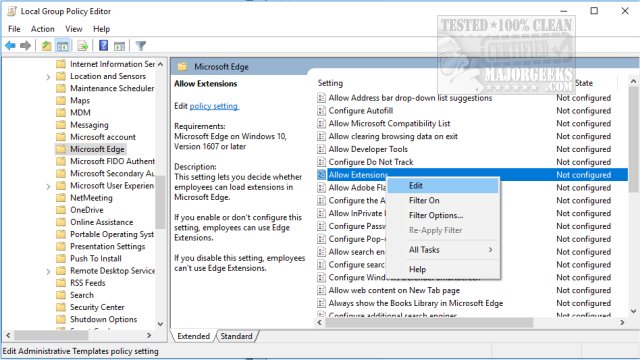Click the Setting column header
The width and height of the screenshot is (640, 360).
[330, 83]
